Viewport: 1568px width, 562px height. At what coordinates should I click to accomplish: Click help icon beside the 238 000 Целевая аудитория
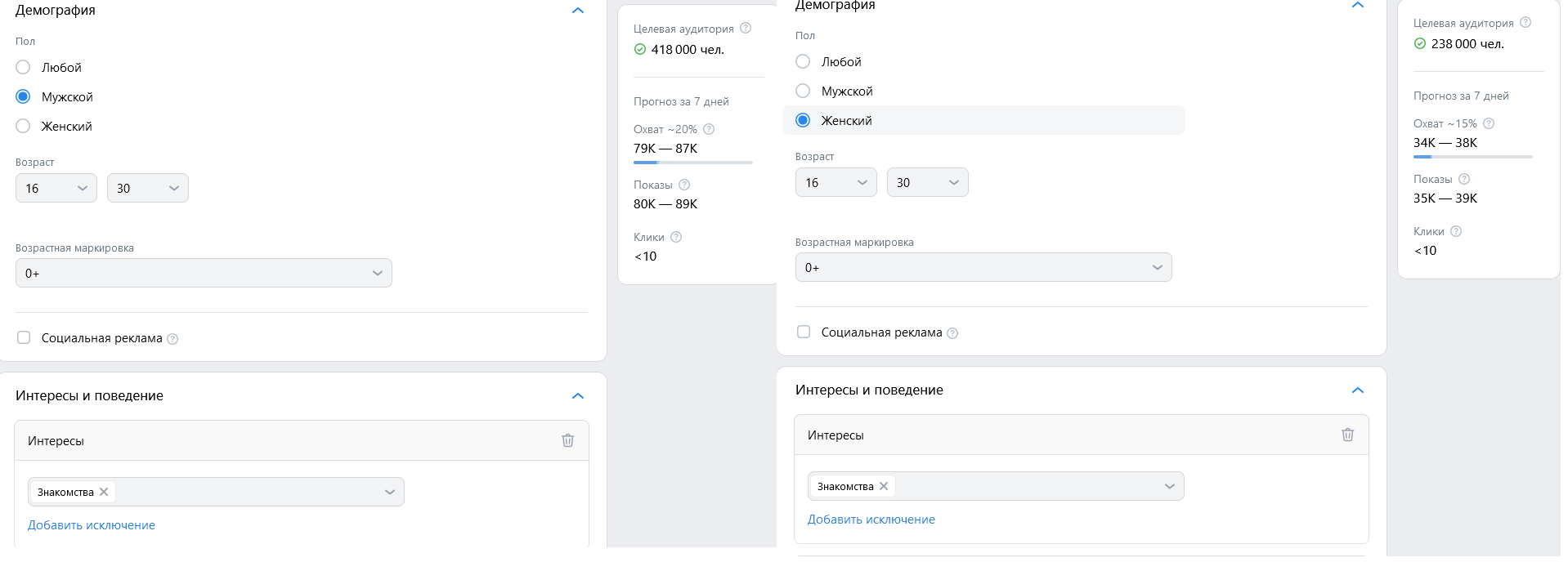(1525, 22)
